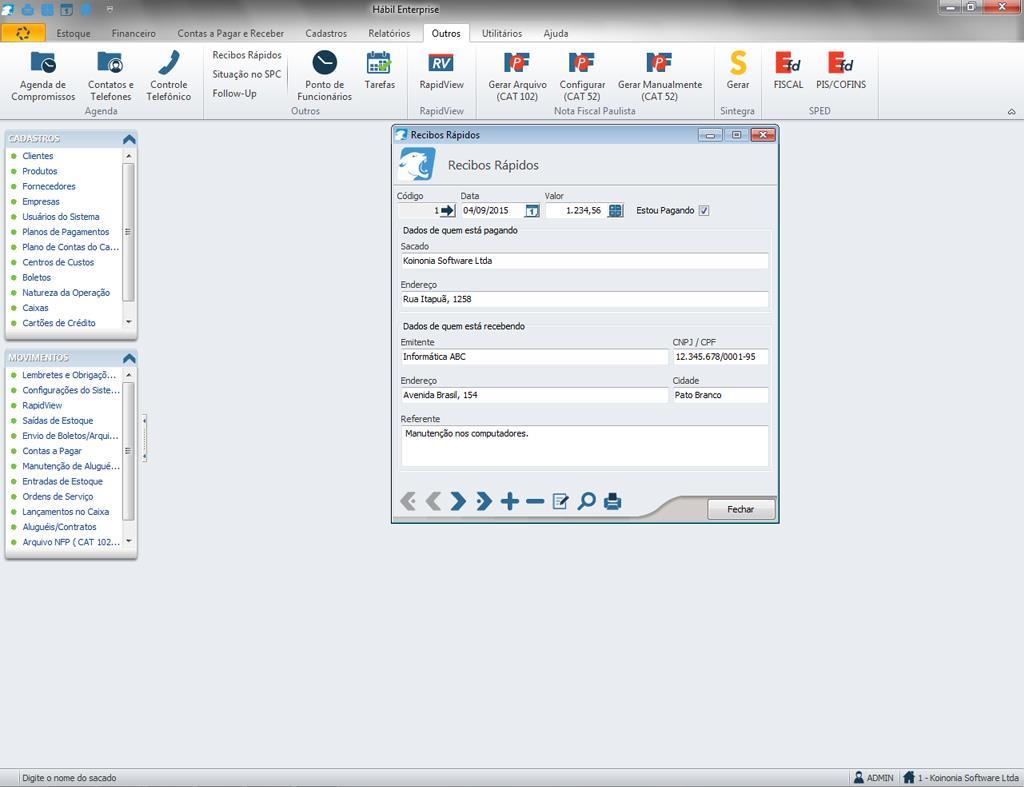1024x787 pixels.
Task: Open Agenda de Compromissos
Action: pyautogui.click(x=43, y=76)
